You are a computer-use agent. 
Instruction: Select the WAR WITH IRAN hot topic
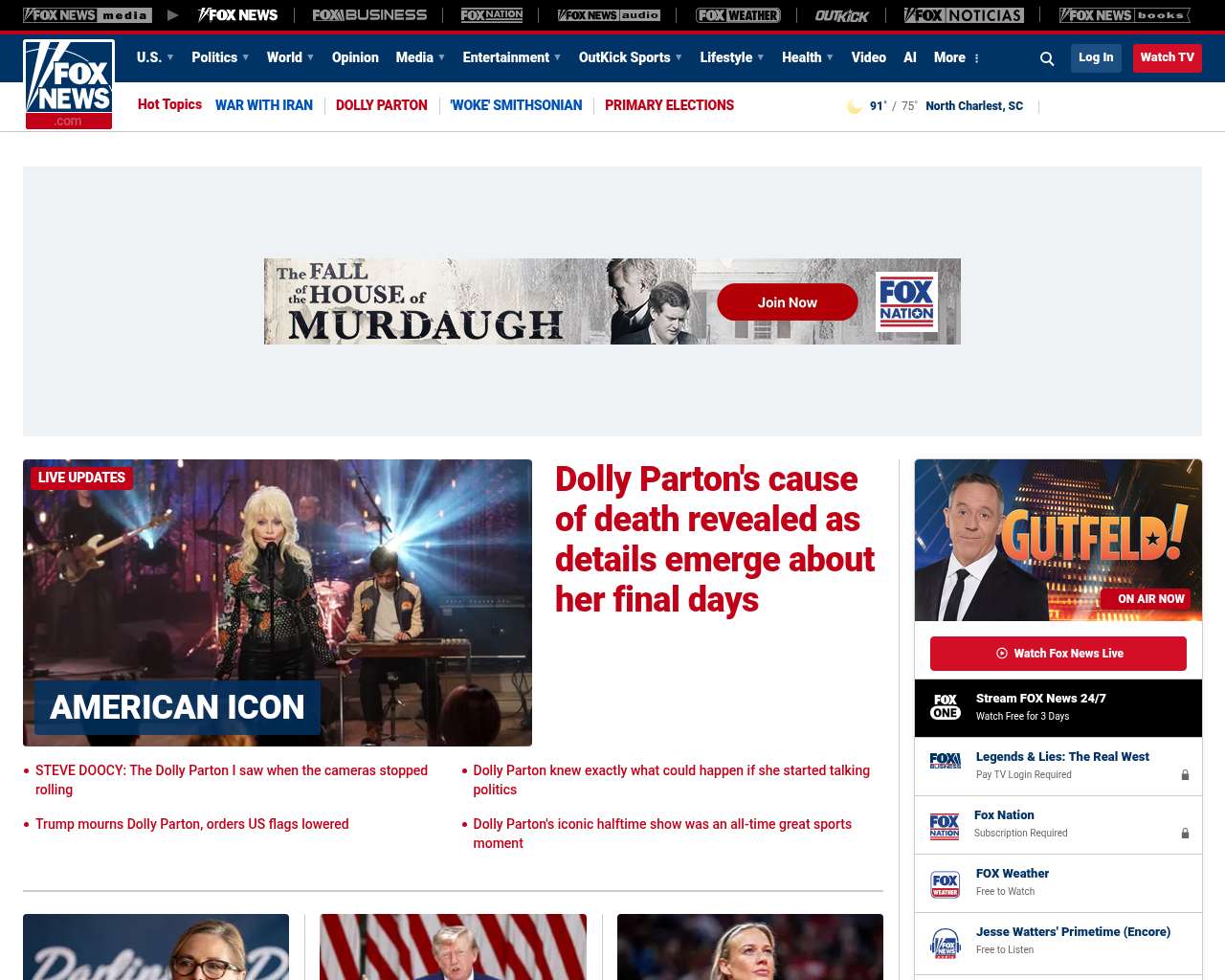click(x=264, y=105)
